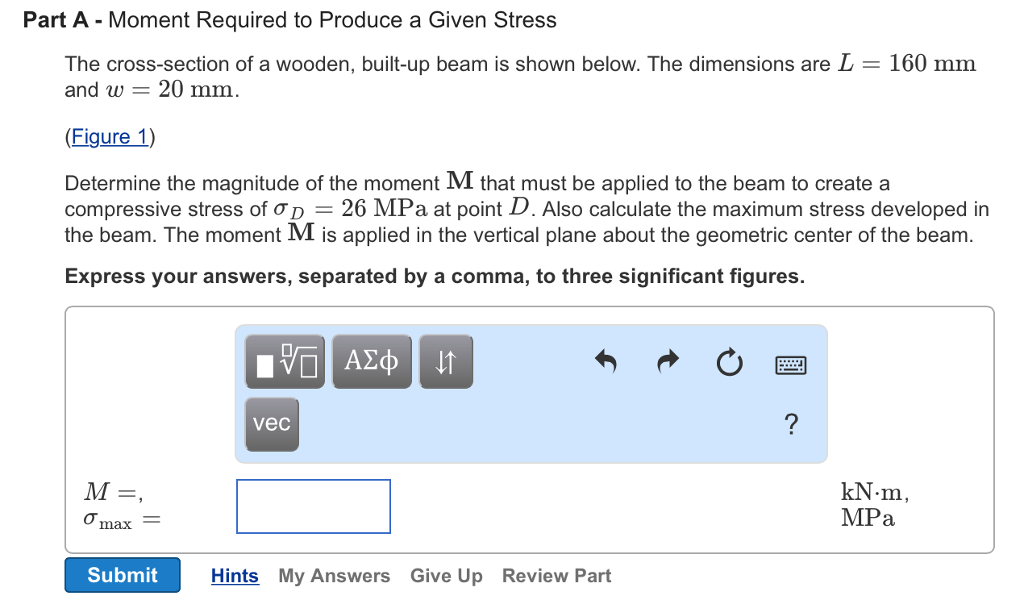Click the M equals label
This screenshot has width=1024, height=600.
coord(111,490)
